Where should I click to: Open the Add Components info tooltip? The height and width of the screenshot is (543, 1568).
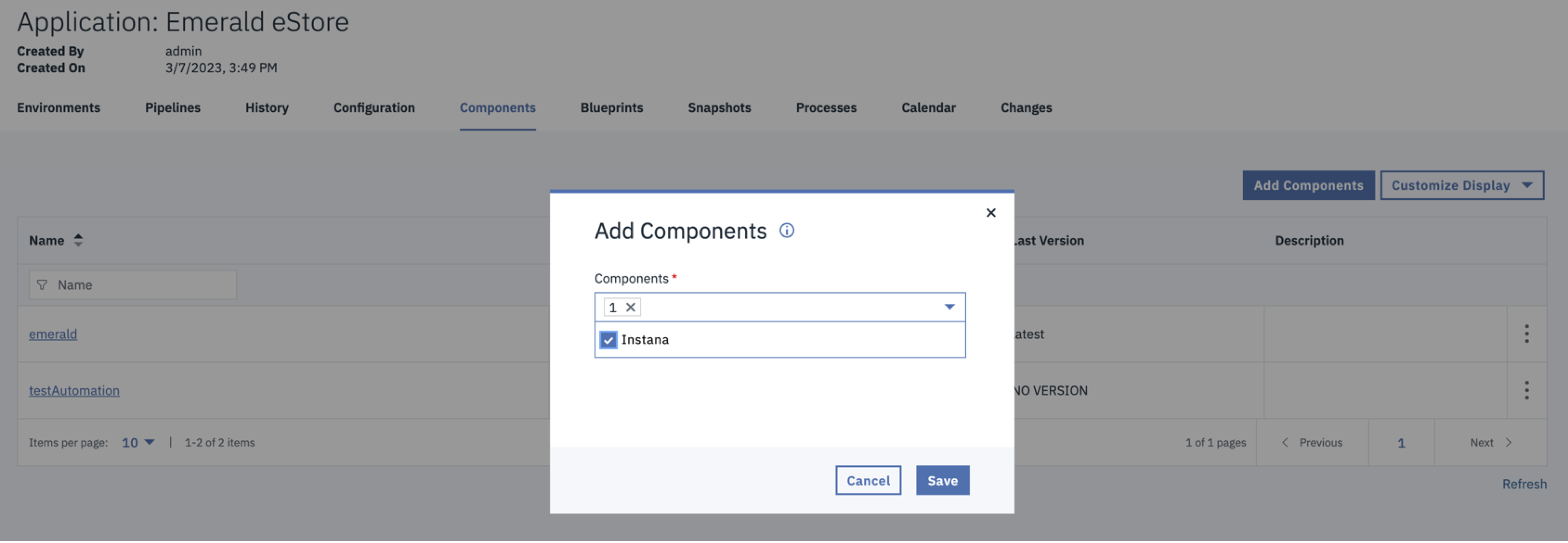(x=787, y=230)
